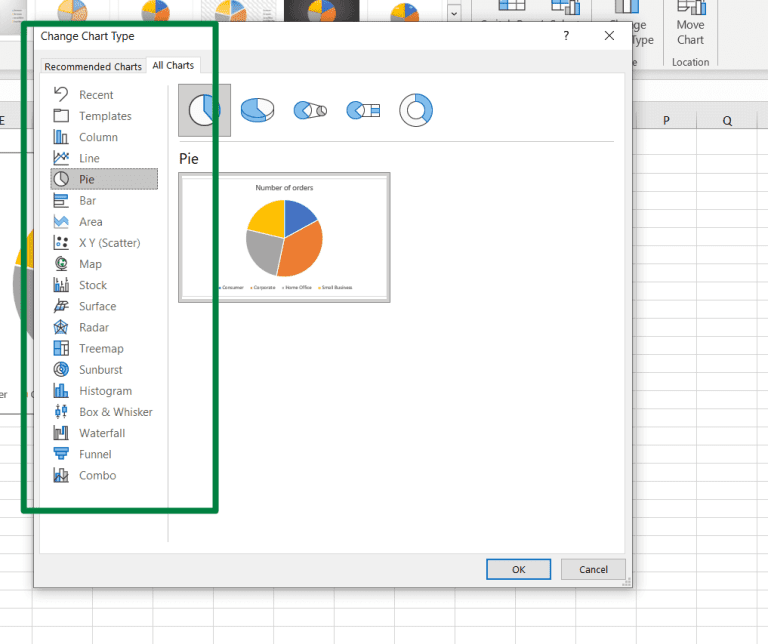Choose the Waterfall chart icon
Screen dimensions: 768x644
[61, 433]
